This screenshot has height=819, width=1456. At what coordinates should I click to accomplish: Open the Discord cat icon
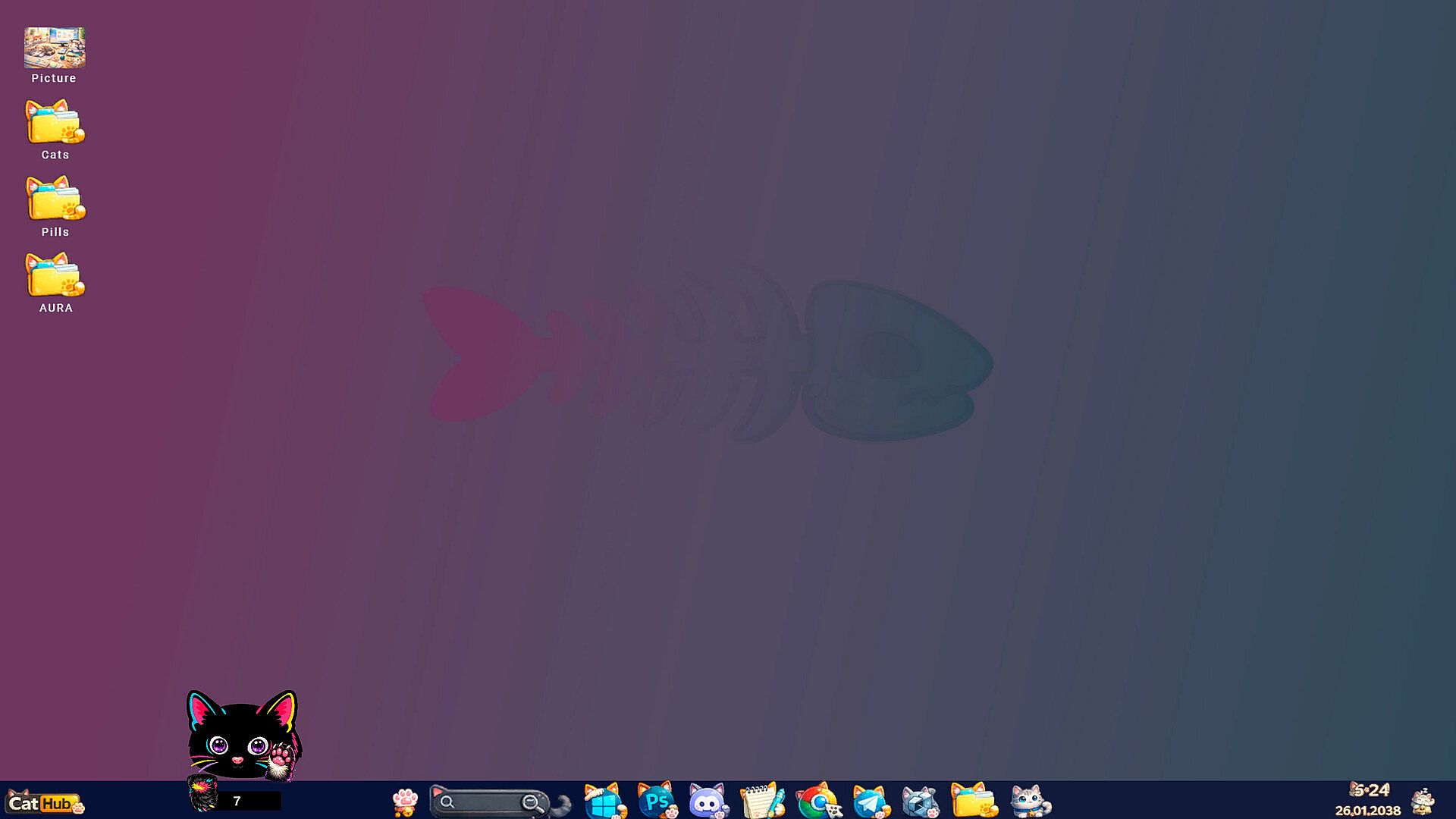point(708,801)
